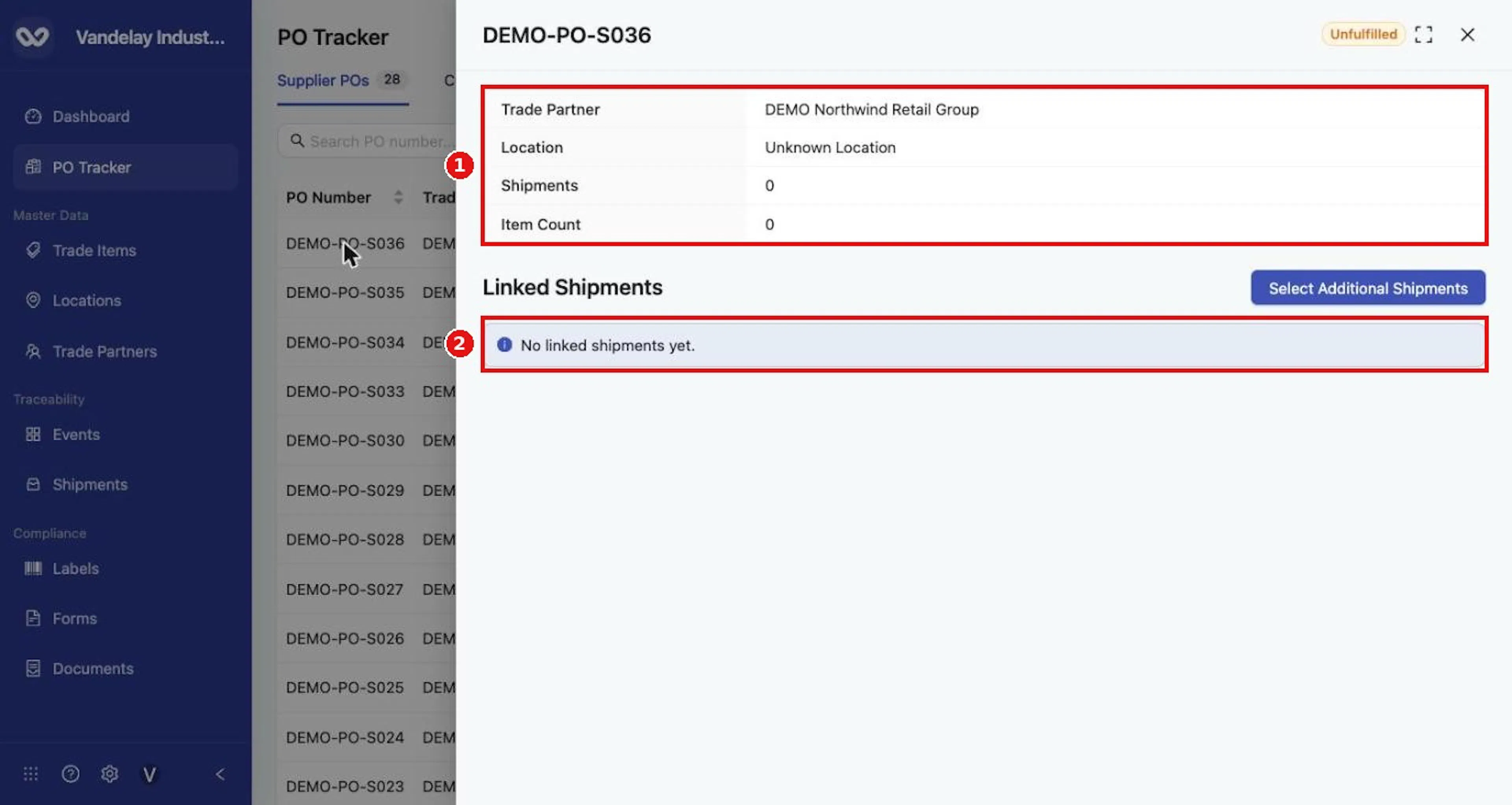Expand the PO detail panel to fullscreen
The width and height of the screenshot is (1512, 805).
coord(1423,35)
